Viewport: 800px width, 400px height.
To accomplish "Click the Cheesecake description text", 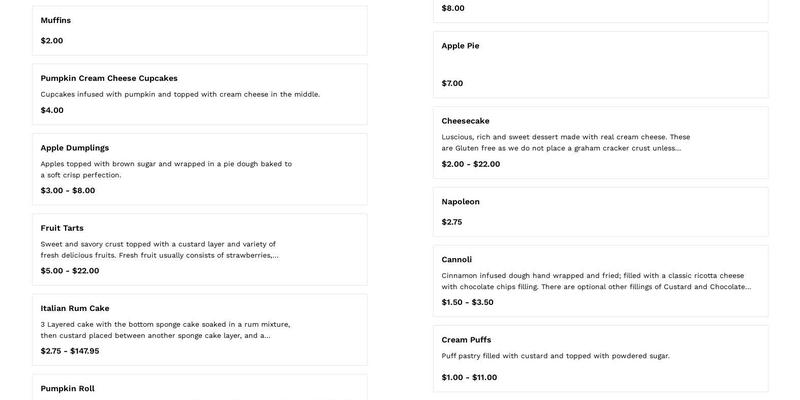I will point(566,142).
